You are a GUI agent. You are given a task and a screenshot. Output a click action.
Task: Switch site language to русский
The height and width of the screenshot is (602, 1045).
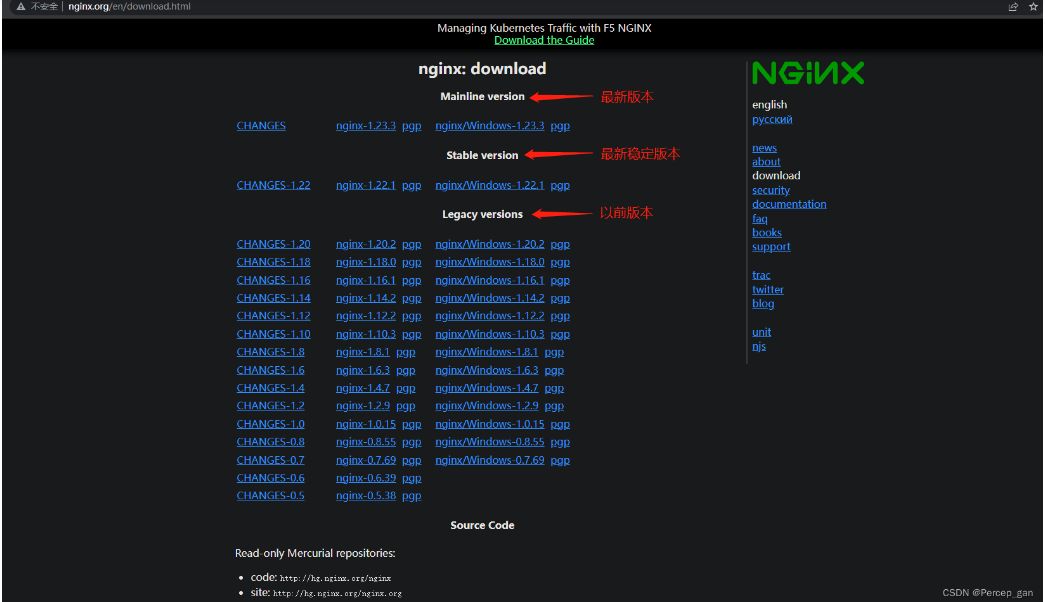tap(772, 119)
